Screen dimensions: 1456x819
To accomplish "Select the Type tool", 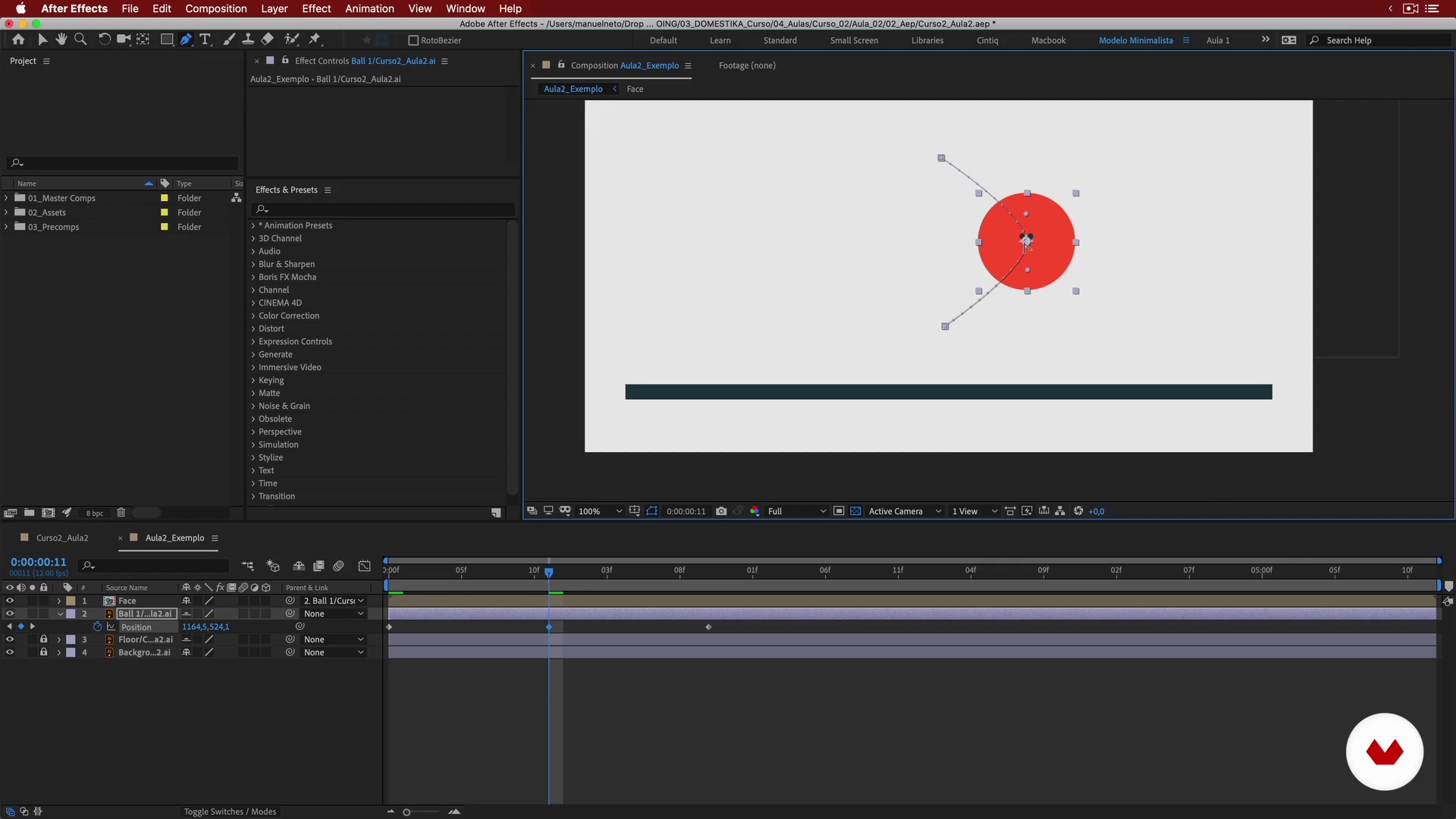I will (x=205, y=39).
